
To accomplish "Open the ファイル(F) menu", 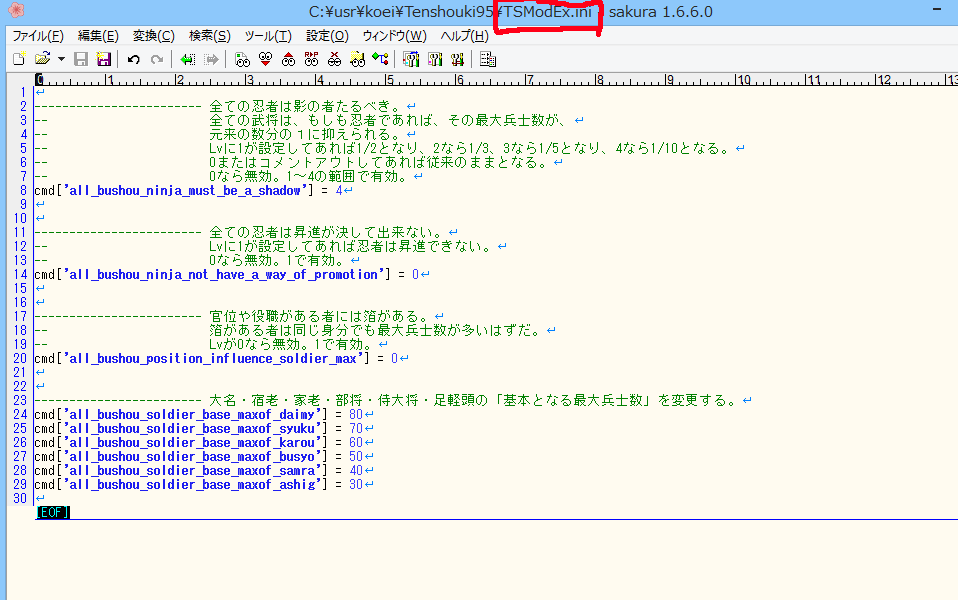I will [x=38, y=35].
